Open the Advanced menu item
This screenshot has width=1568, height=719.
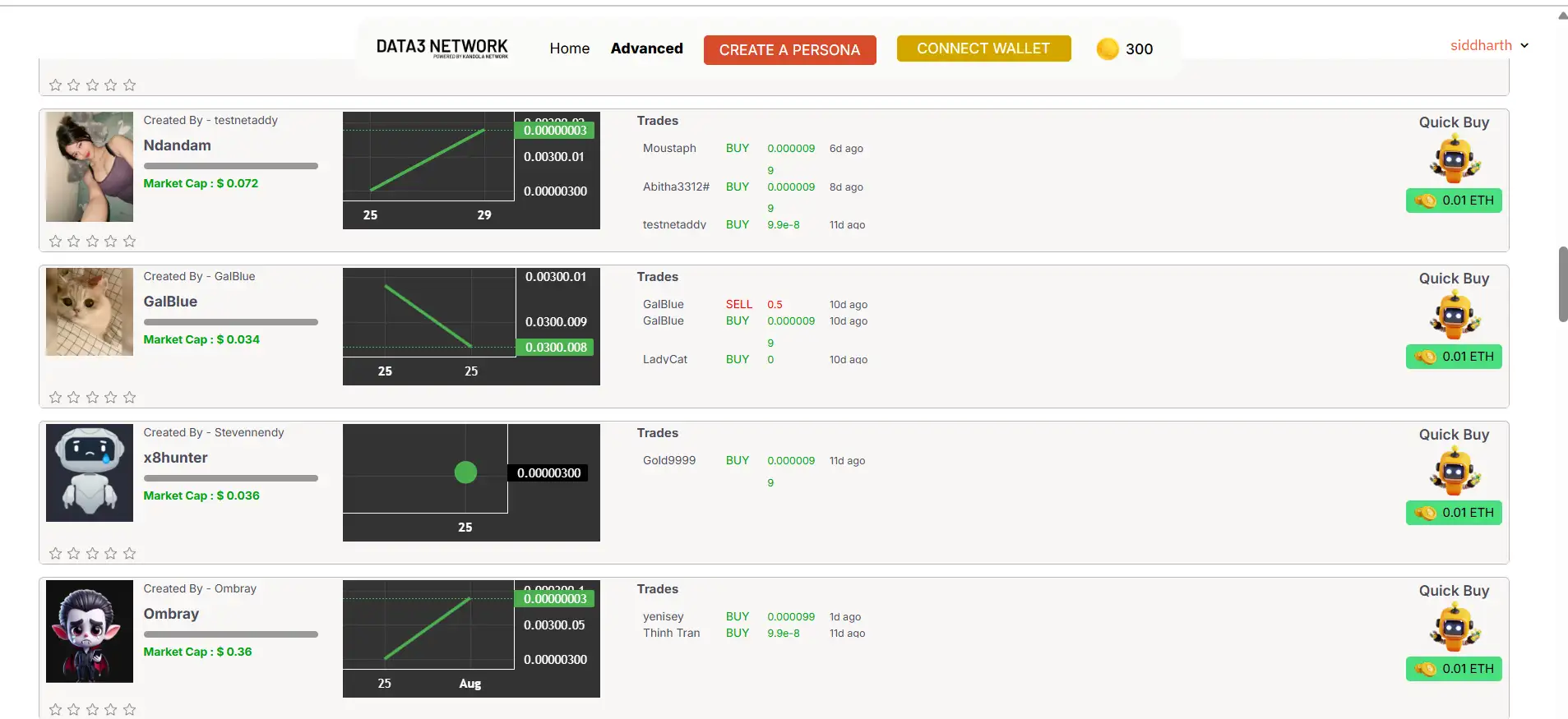(646, 48)
